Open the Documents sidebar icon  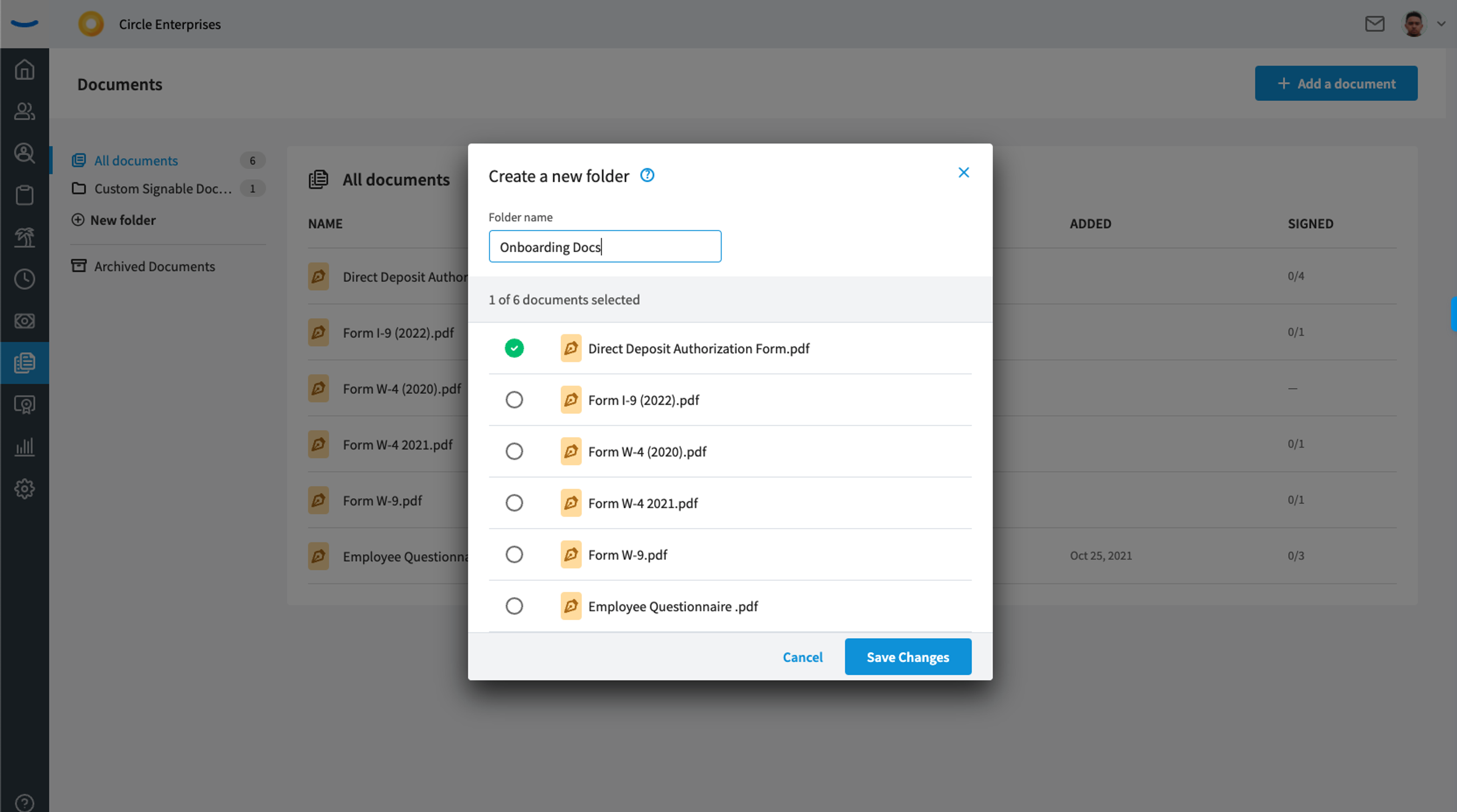click(x=24, y=363)
